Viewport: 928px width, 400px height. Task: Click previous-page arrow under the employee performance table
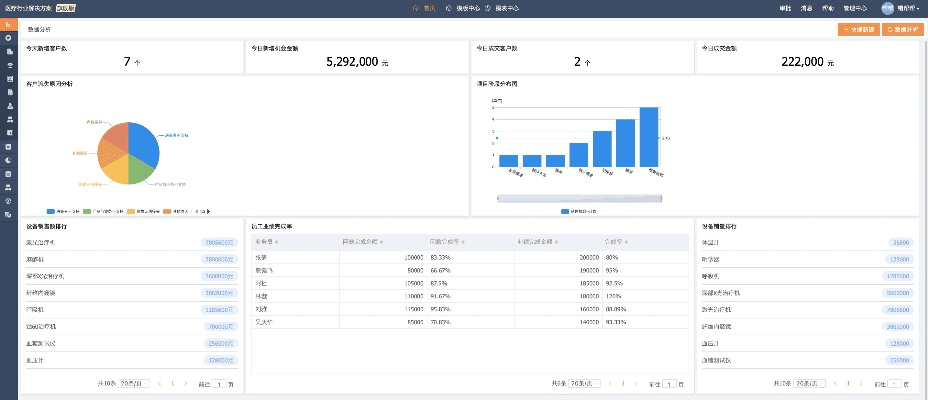pyautogui.click(x=609, y=383)
